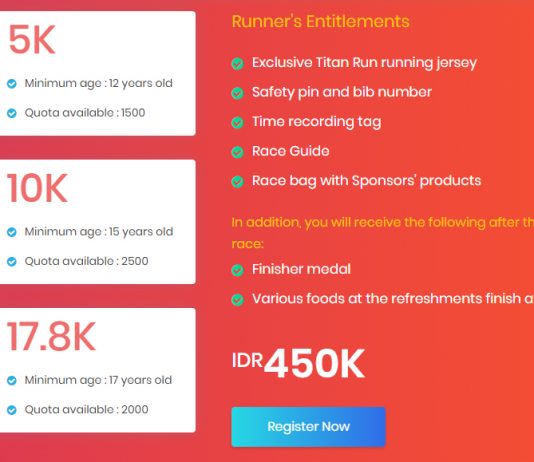
Task: Click blue check icon beside Quota available 1500
Action: (12, 113)
